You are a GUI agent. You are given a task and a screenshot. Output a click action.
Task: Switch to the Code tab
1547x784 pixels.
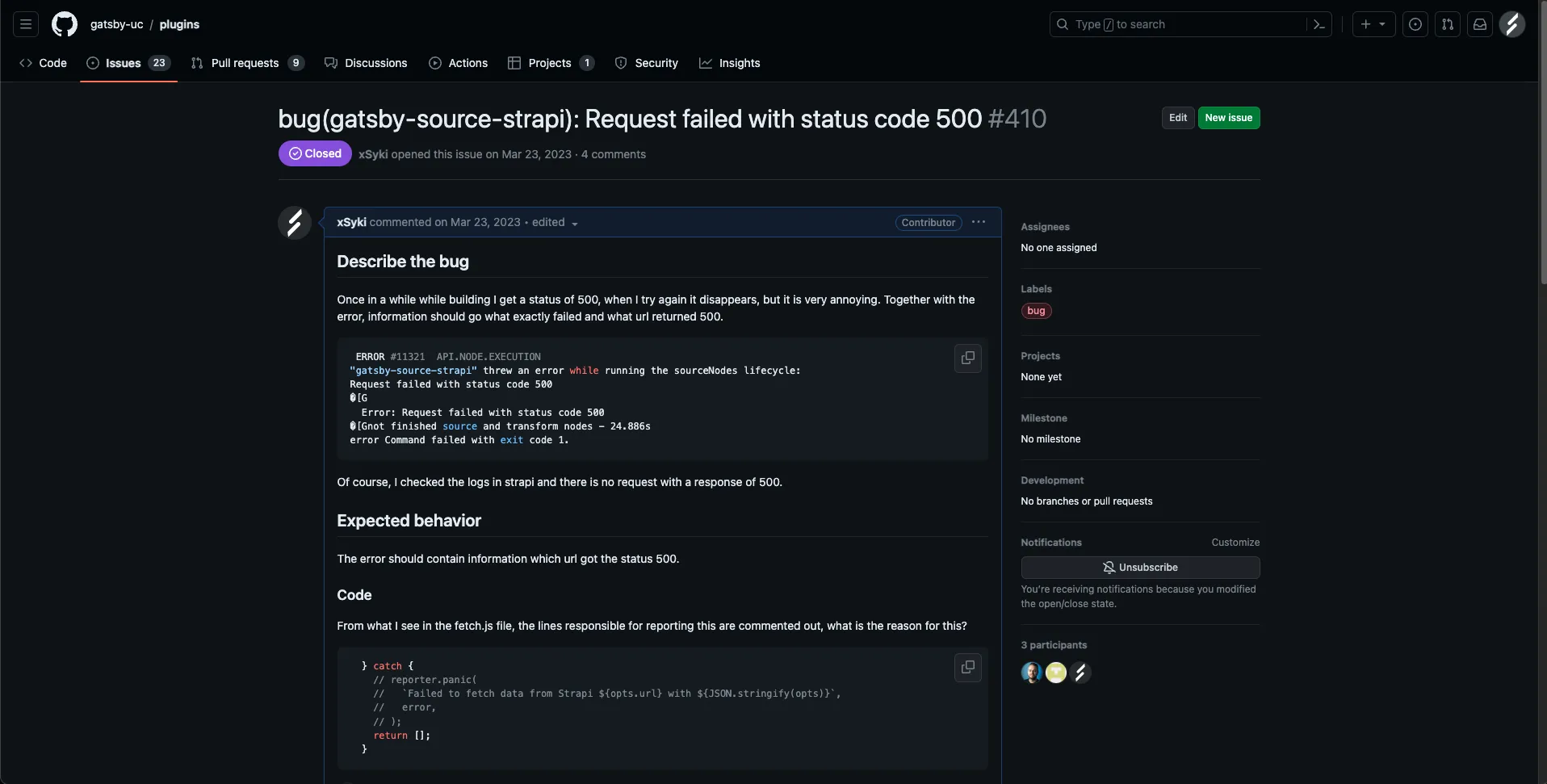tap(43, 63)
